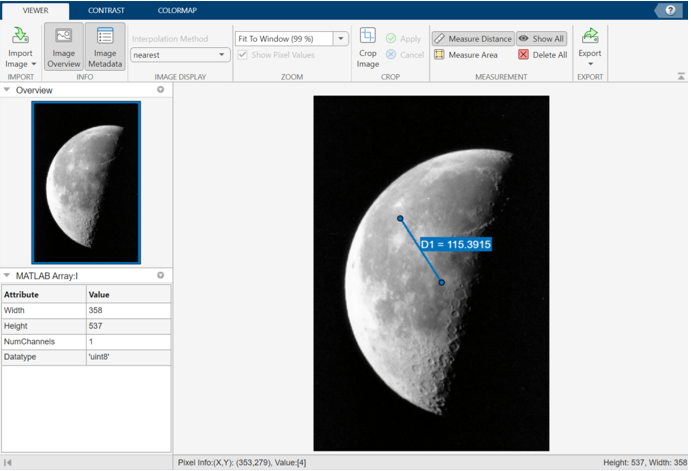Toggle the Image Metadata panel button

(105, 47)
